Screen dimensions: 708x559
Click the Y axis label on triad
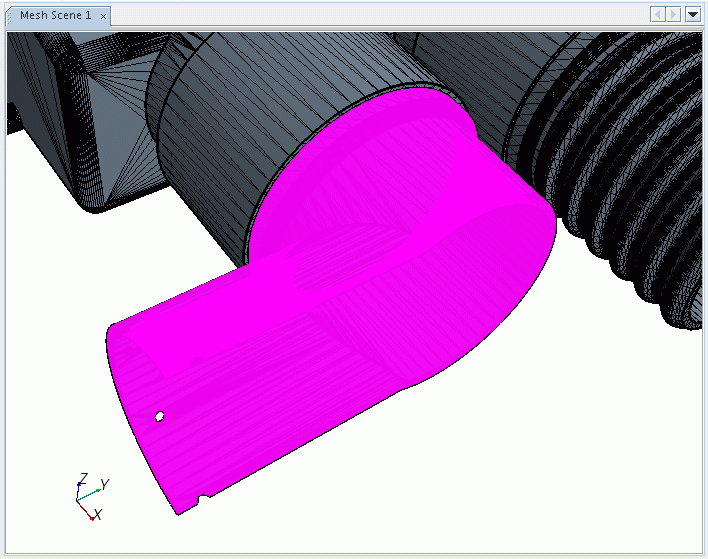(x=104, y=484)
